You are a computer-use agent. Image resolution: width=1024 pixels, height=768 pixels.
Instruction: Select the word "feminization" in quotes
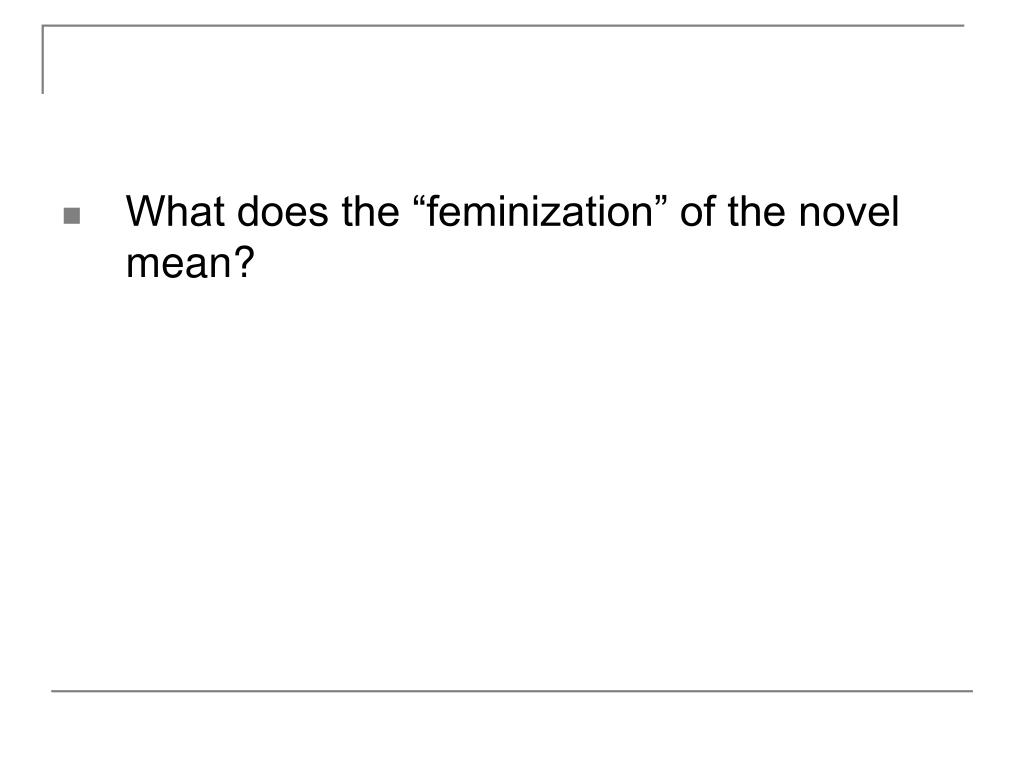click(539, 212)
